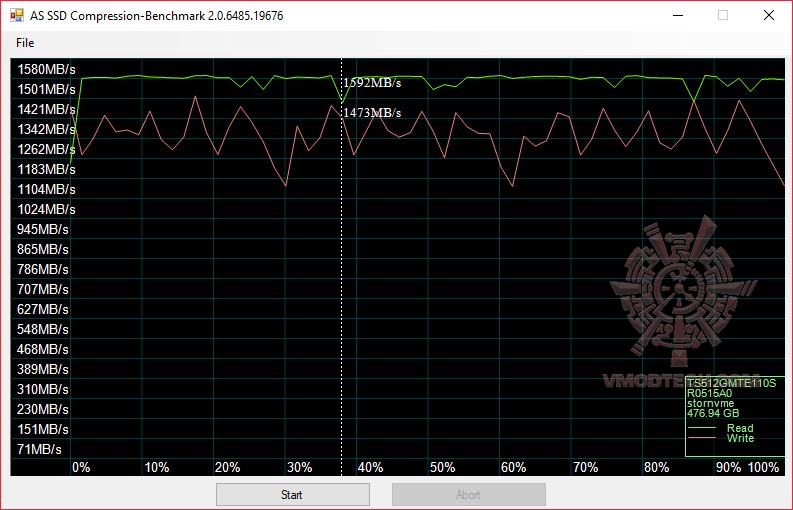Image resolution: width=793 pixels, height=510 pixels.
Task: Click the greyed-out Abort button
Action: [x=468, y=494]
